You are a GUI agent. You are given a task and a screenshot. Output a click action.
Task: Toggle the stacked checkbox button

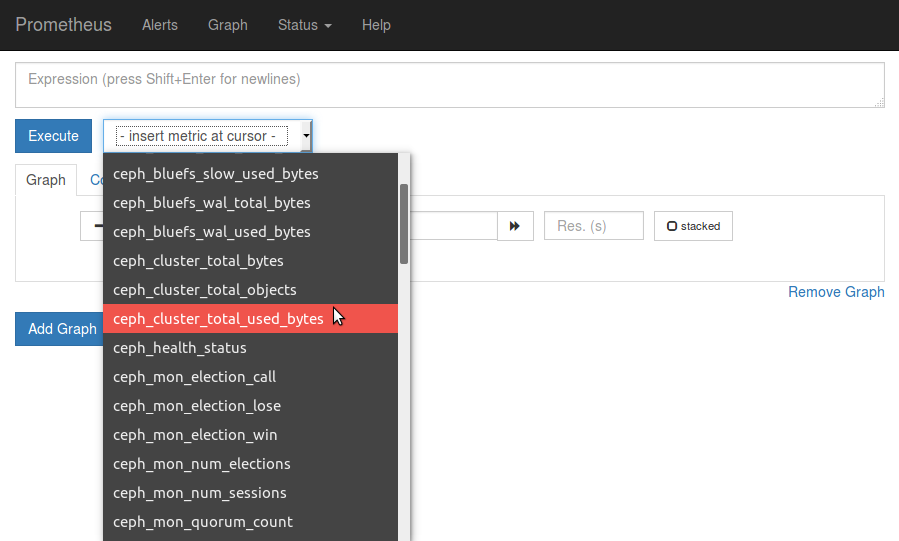tap(693, 226)
